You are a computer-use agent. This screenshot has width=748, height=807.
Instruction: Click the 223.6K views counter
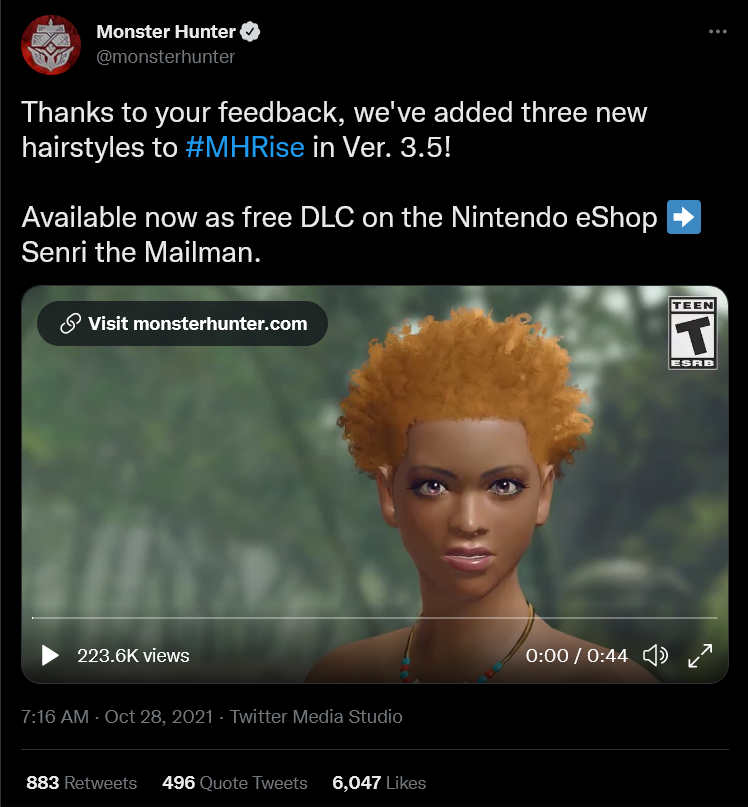(x=133, y=655)
